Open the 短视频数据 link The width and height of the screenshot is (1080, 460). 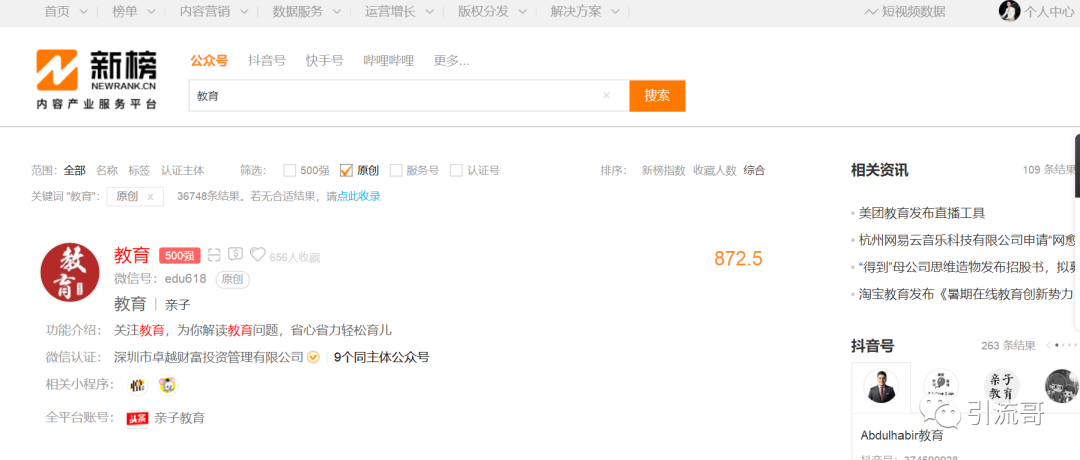tap(913, 12)
